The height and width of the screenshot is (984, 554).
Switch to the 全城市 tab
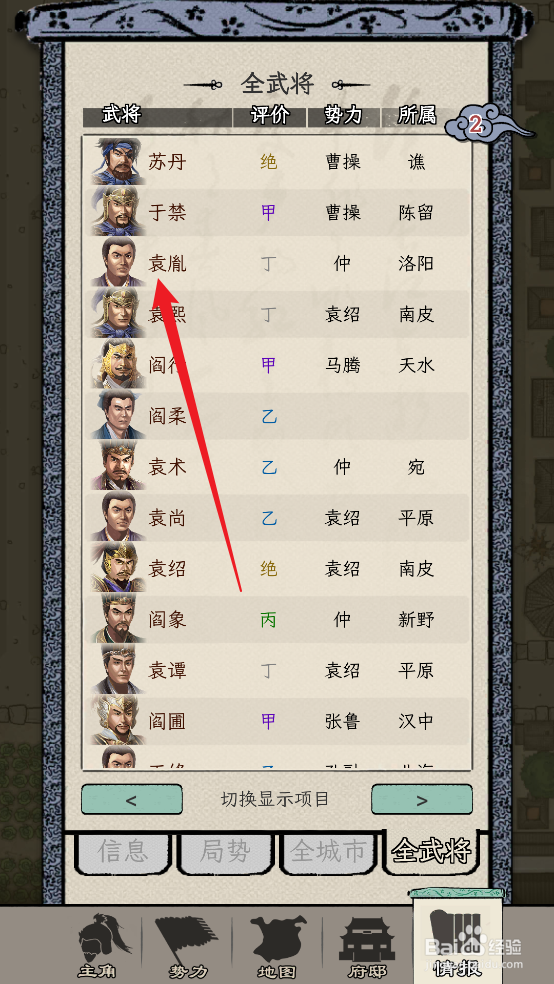point(328,853)
